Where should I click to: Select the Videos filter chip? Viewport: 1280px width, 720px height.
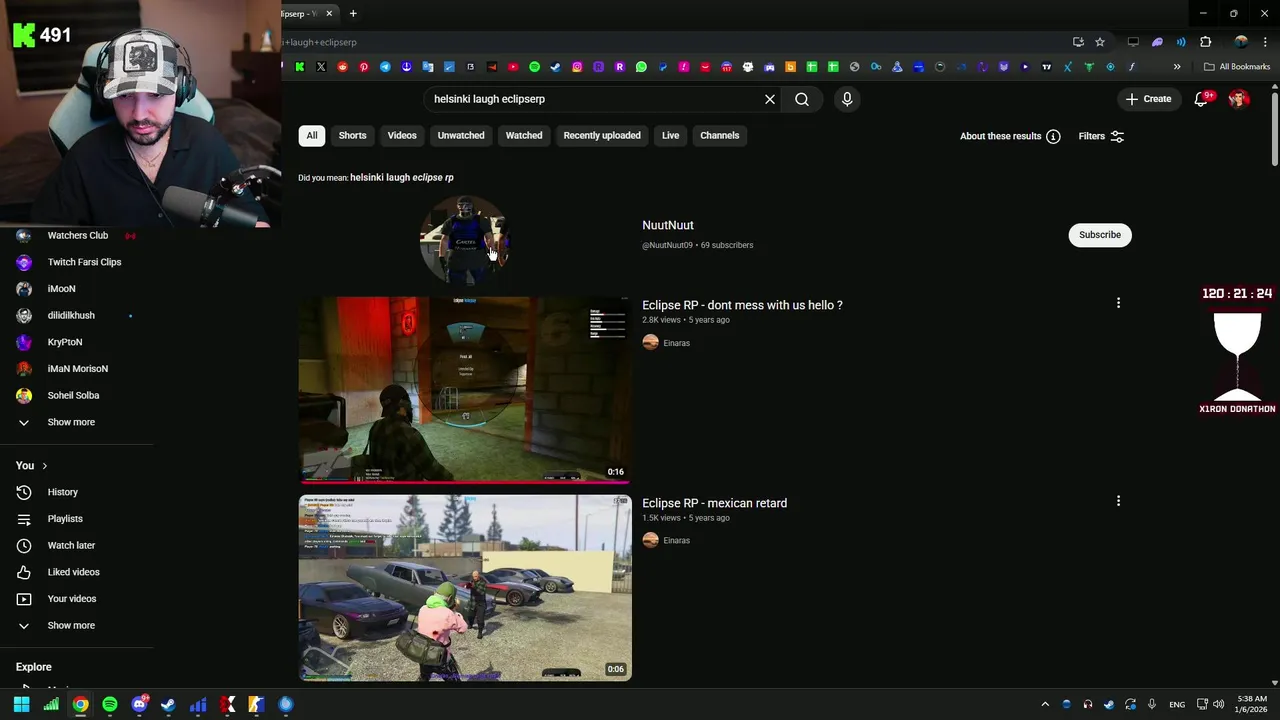click(402, 136)
